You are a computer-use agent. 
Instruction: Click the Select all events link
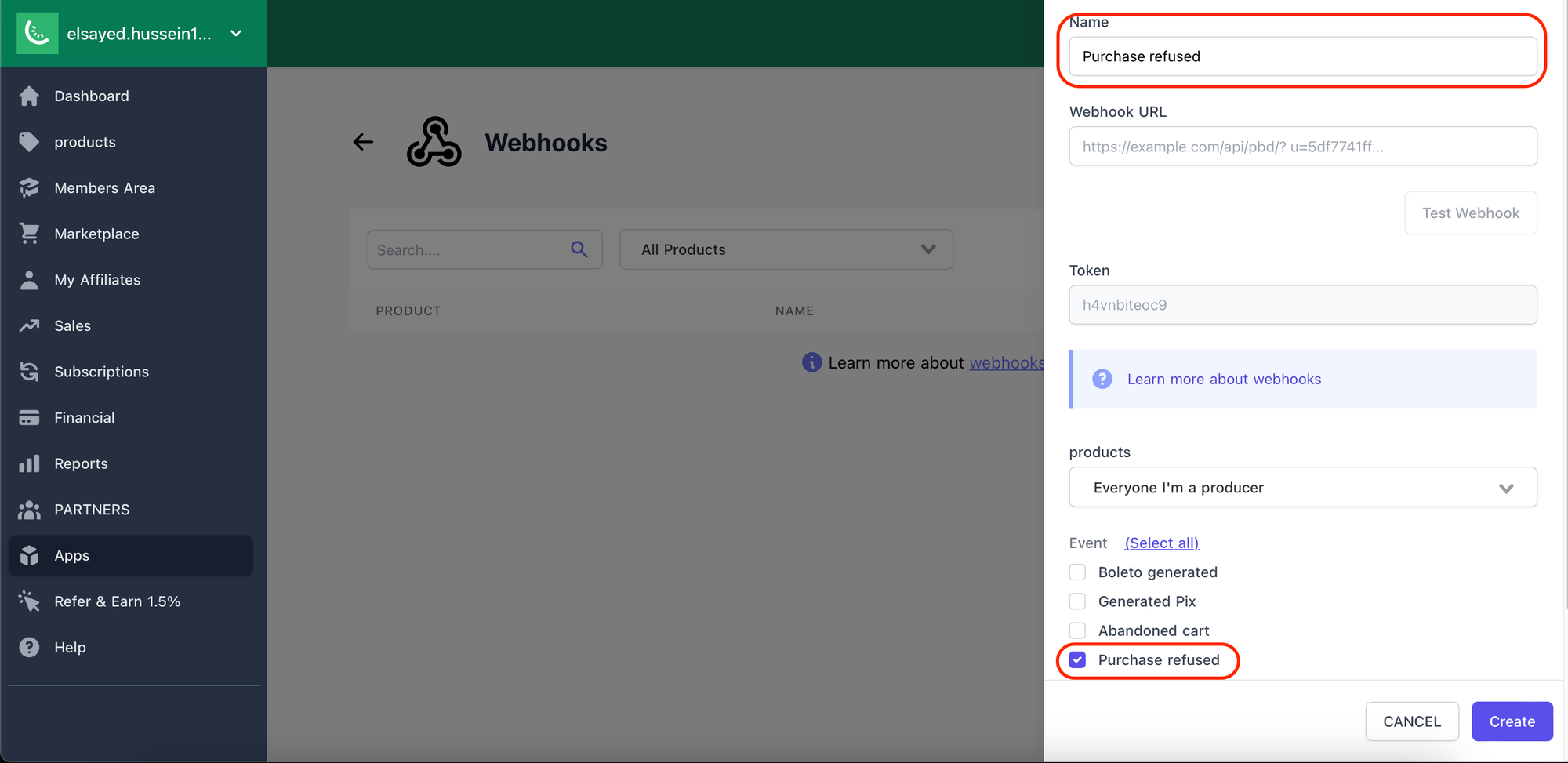tap(1161, 543)
